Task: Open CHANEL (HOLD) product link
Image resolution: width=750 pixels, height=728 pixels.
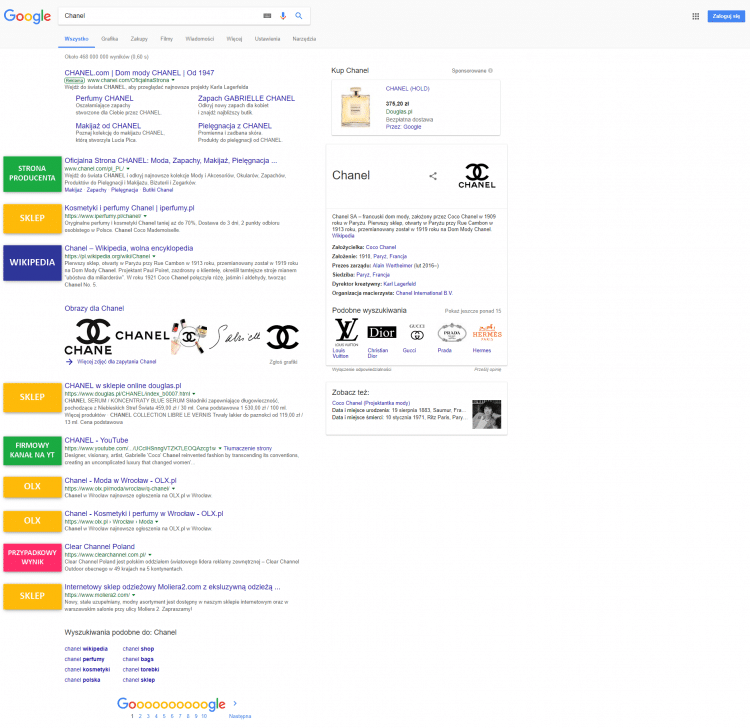Action: [408, 89]
